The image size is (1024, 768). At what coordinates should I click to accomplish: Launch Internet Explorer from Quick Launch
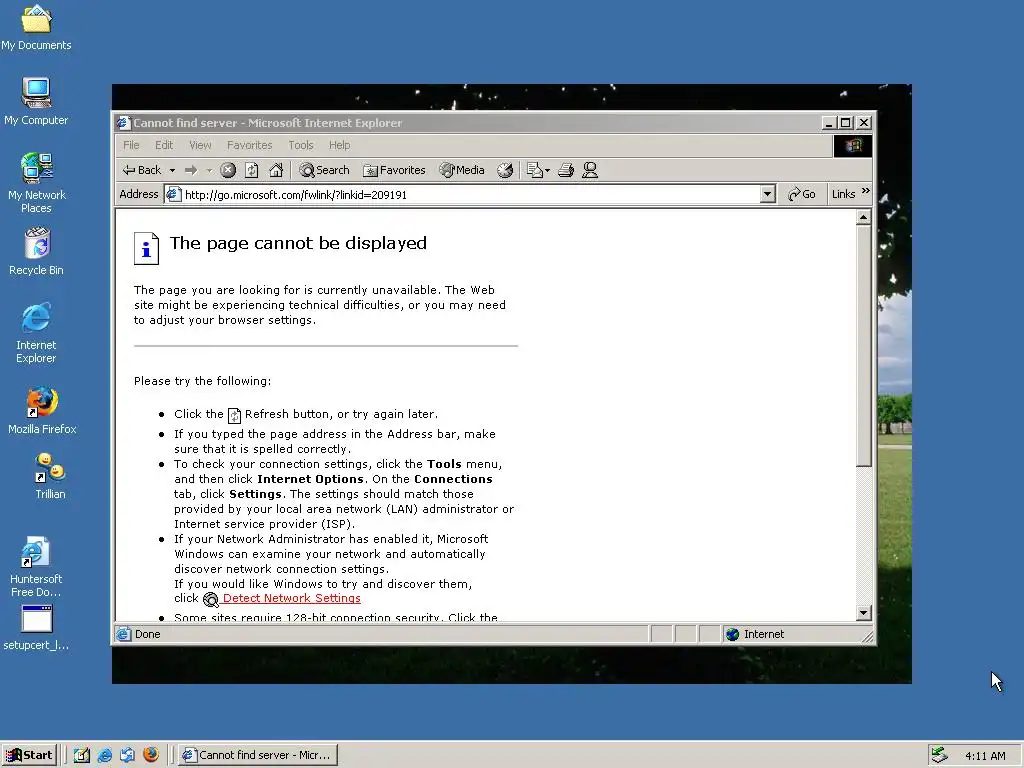pyautogui.click(x=104, y=755)
